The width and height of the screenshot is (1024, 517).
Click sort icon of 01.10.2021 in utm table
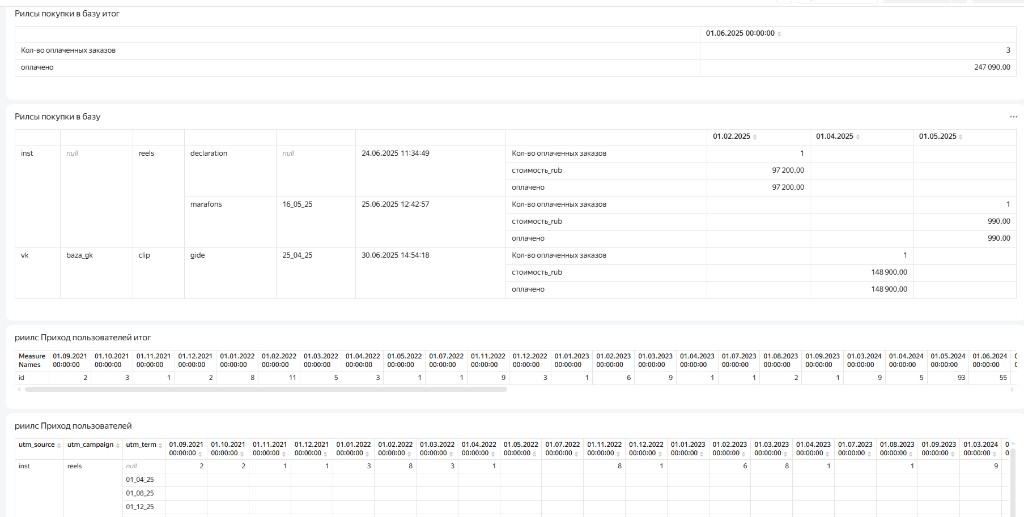coord(241,453)
